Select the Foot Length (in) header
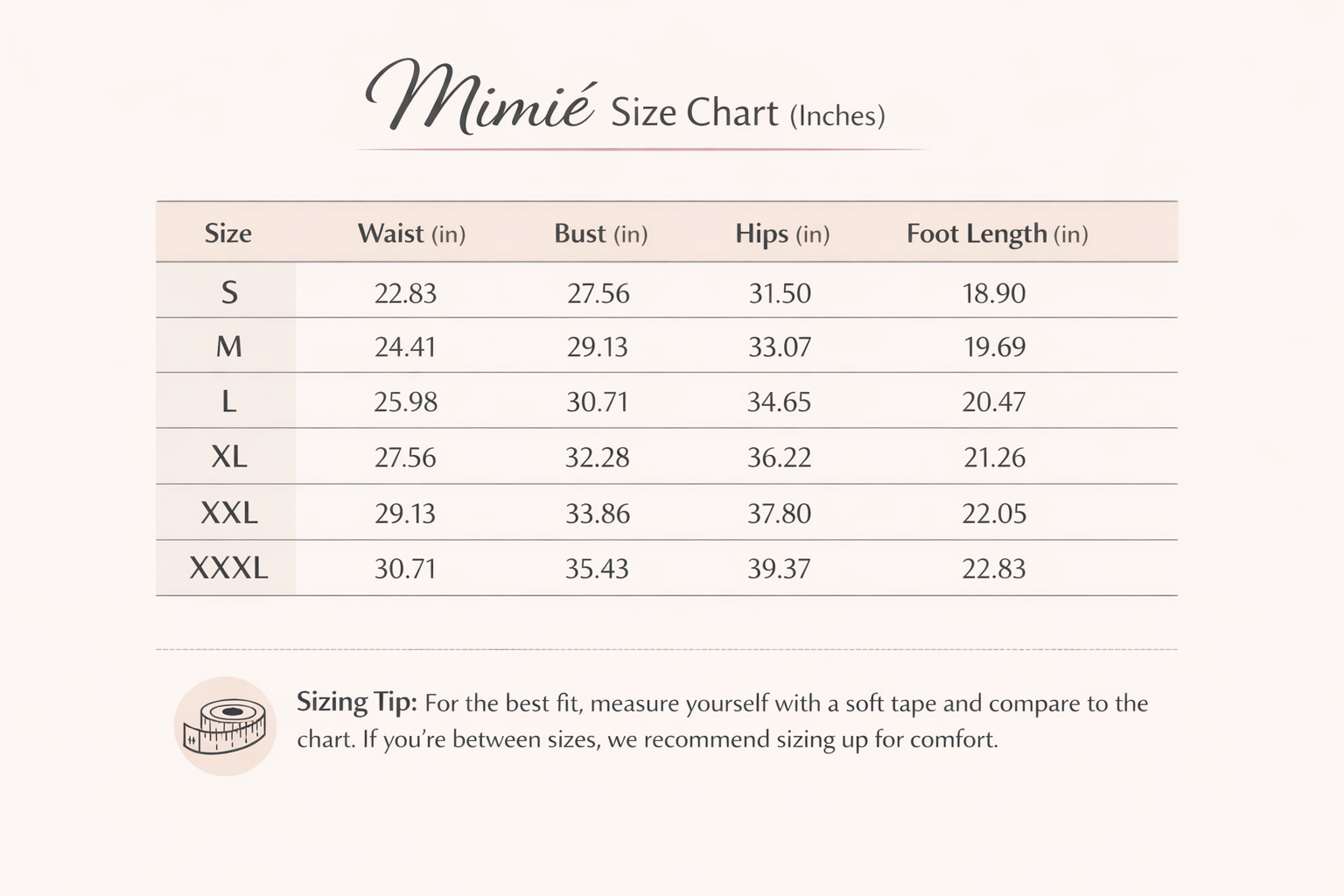 pos(997,234)
